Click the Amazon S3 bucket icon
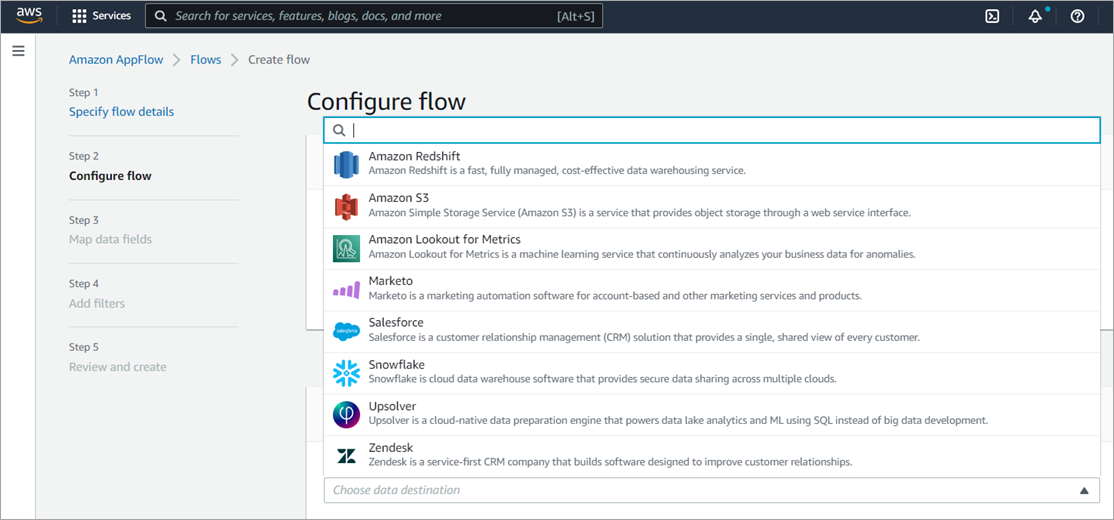 (346, 207)
